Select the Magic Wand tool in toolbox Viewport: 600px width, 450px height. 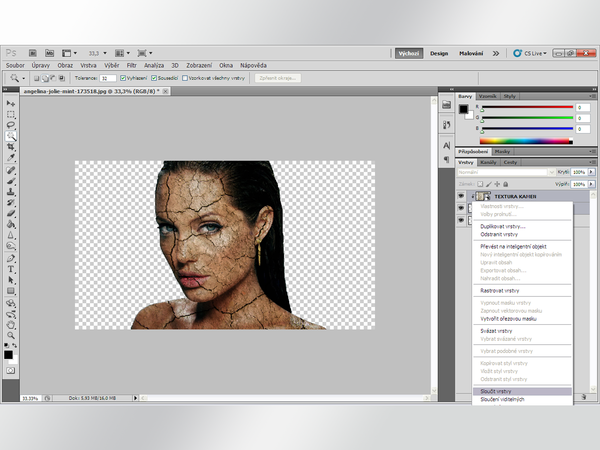click(11, 136)
